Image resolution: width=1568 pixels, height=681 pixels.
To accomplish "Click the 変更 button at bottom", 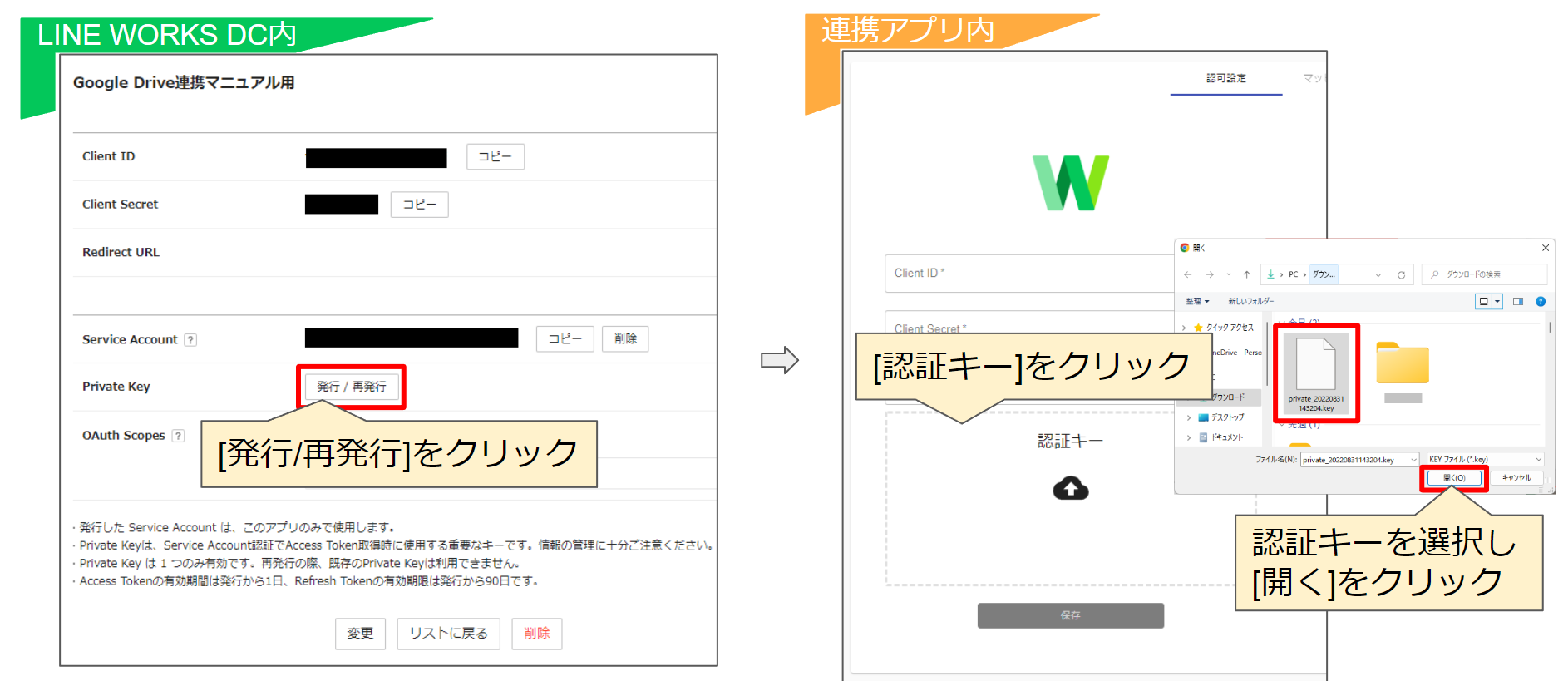I will [360, 634].
